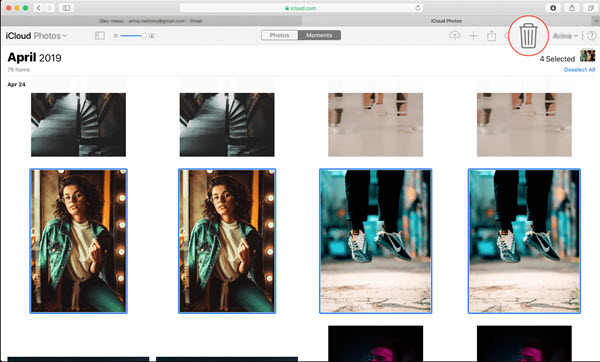Select the second dark staircase photo

227,124
